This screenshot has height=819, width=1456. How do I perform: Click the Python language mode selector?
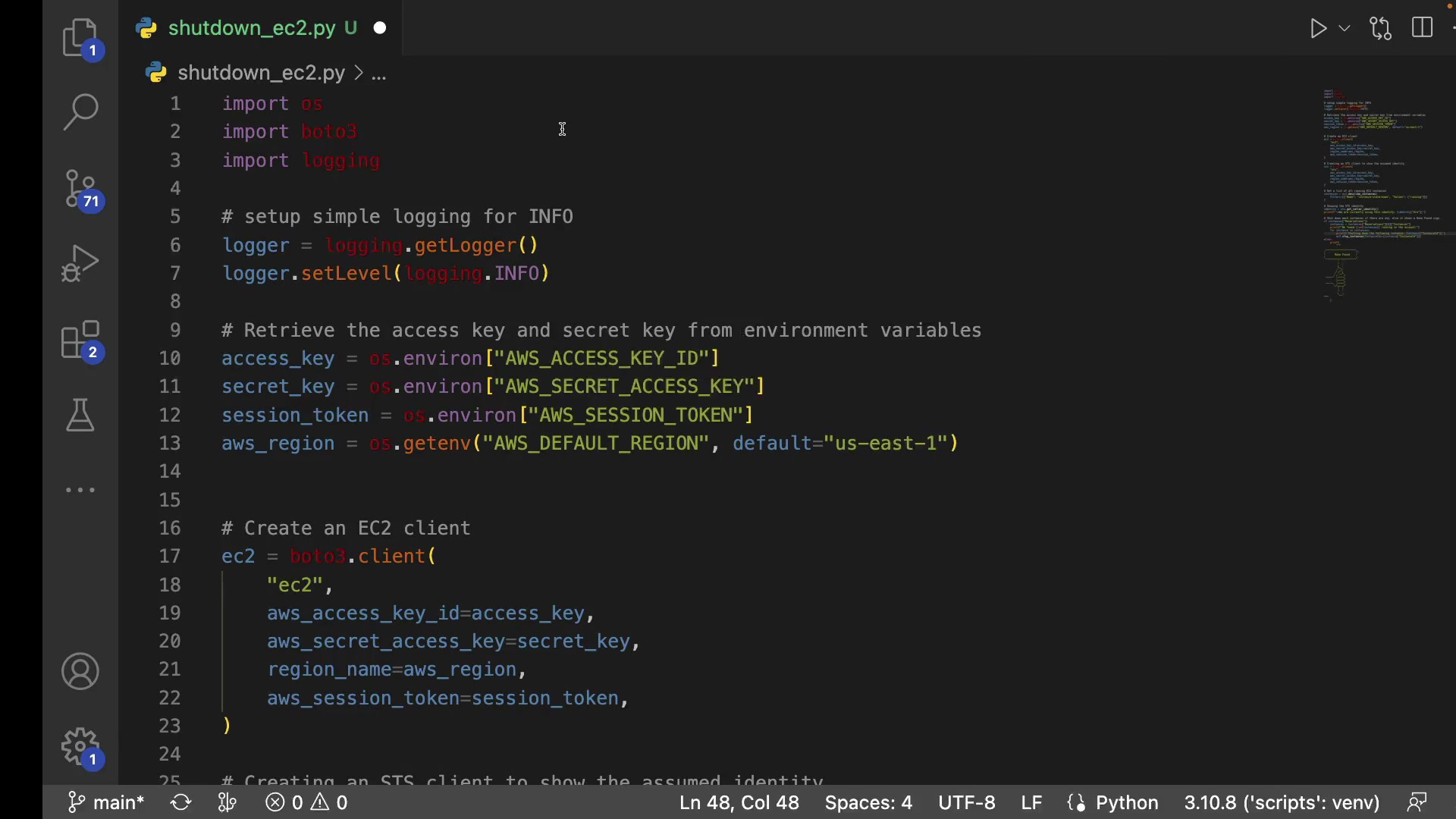click(x=1126, y=802)
